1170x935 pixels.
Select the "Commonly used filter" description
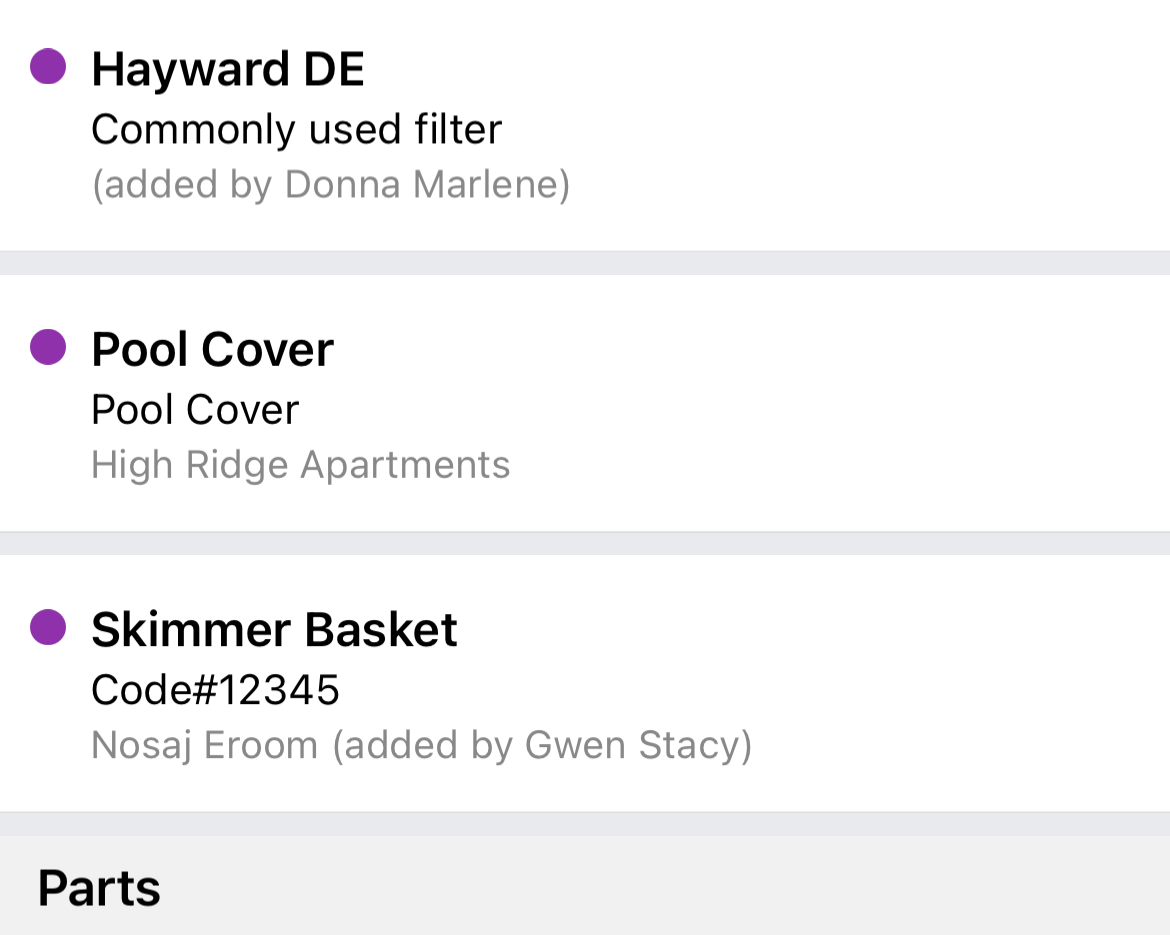coord(296,129)
